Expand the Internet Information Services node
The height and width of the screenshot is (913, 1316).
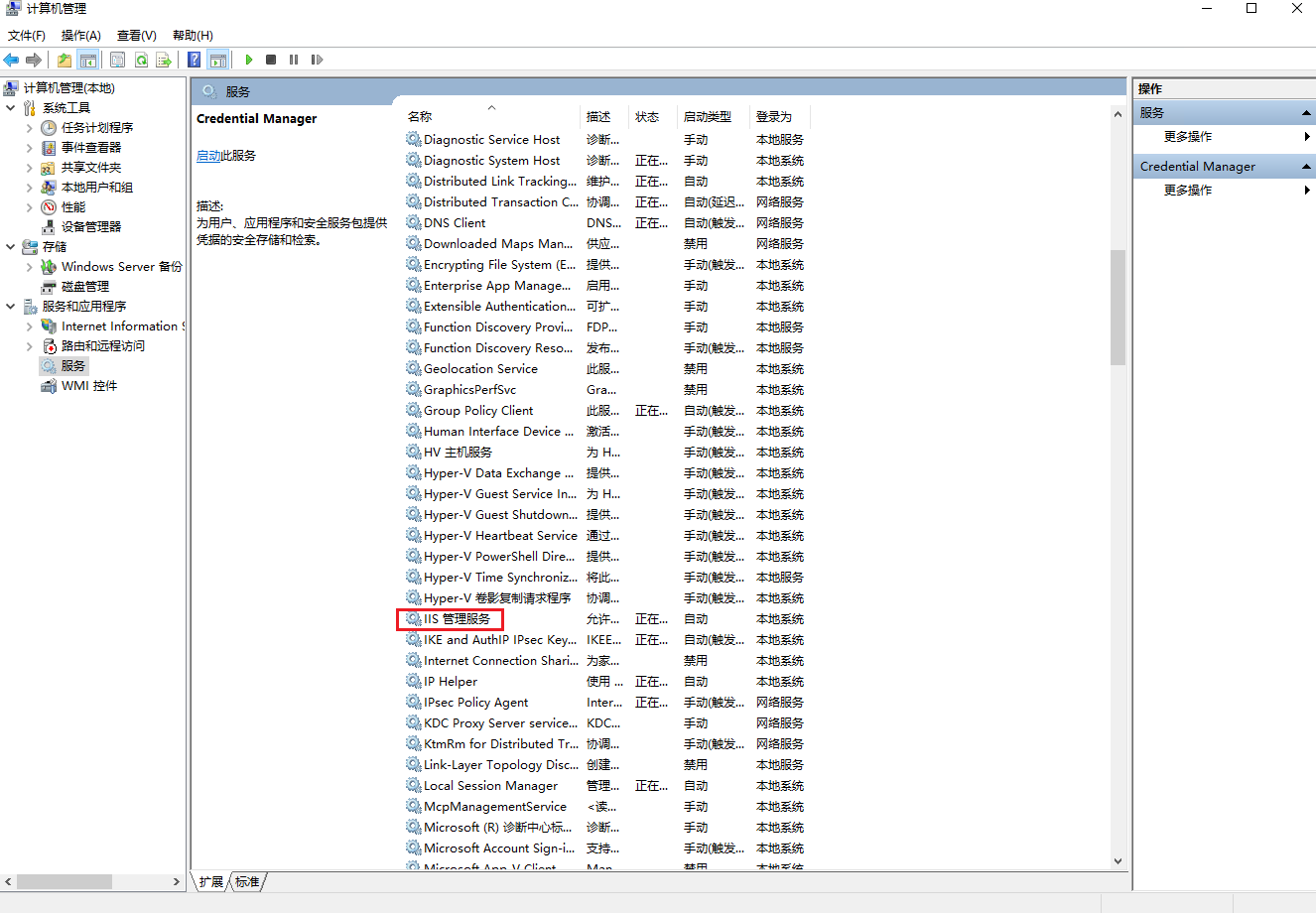tap(29, 326)
